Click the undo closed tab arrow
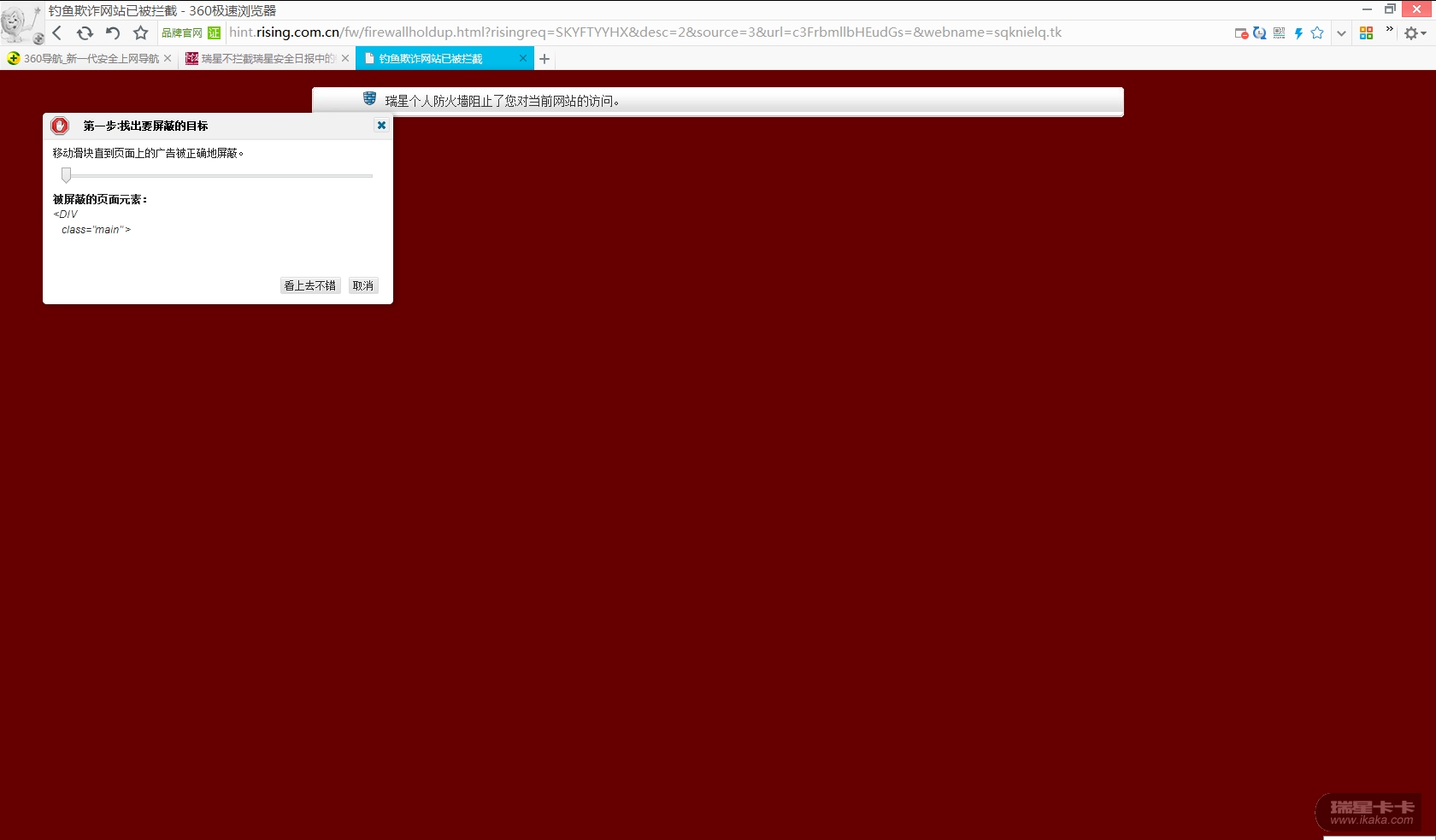The height and width of the screenshot is (840, 1436). [x=113, y=33]
